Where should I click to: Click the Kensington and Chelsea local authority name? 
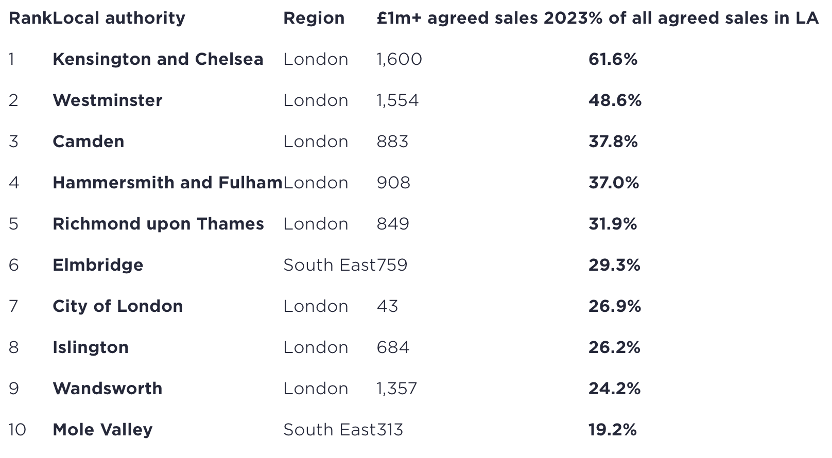157,59
